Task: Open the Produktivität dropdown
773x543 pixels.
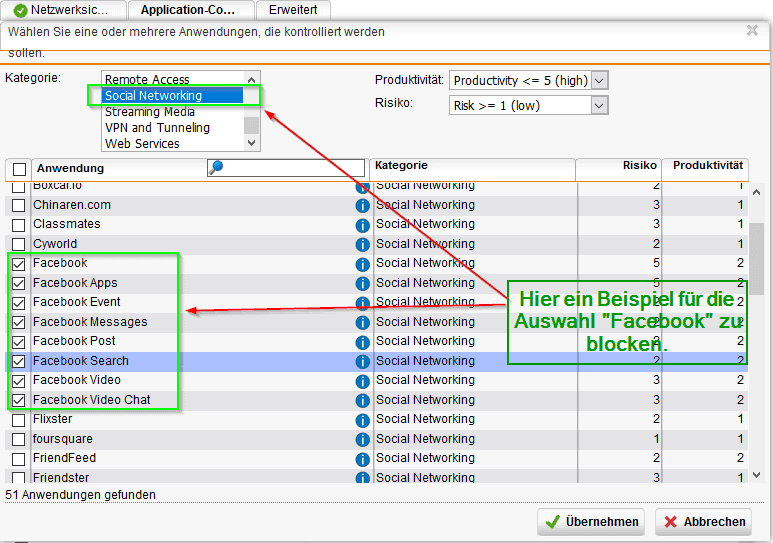Action: [x=529, y=80]
